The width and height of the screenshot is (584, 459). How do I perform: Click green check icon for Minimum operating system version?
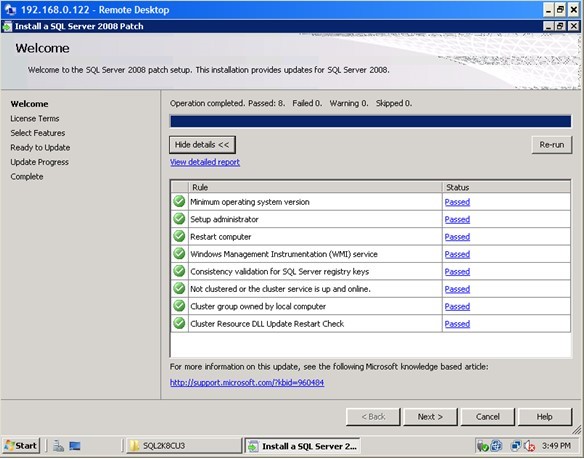(179, 202)
